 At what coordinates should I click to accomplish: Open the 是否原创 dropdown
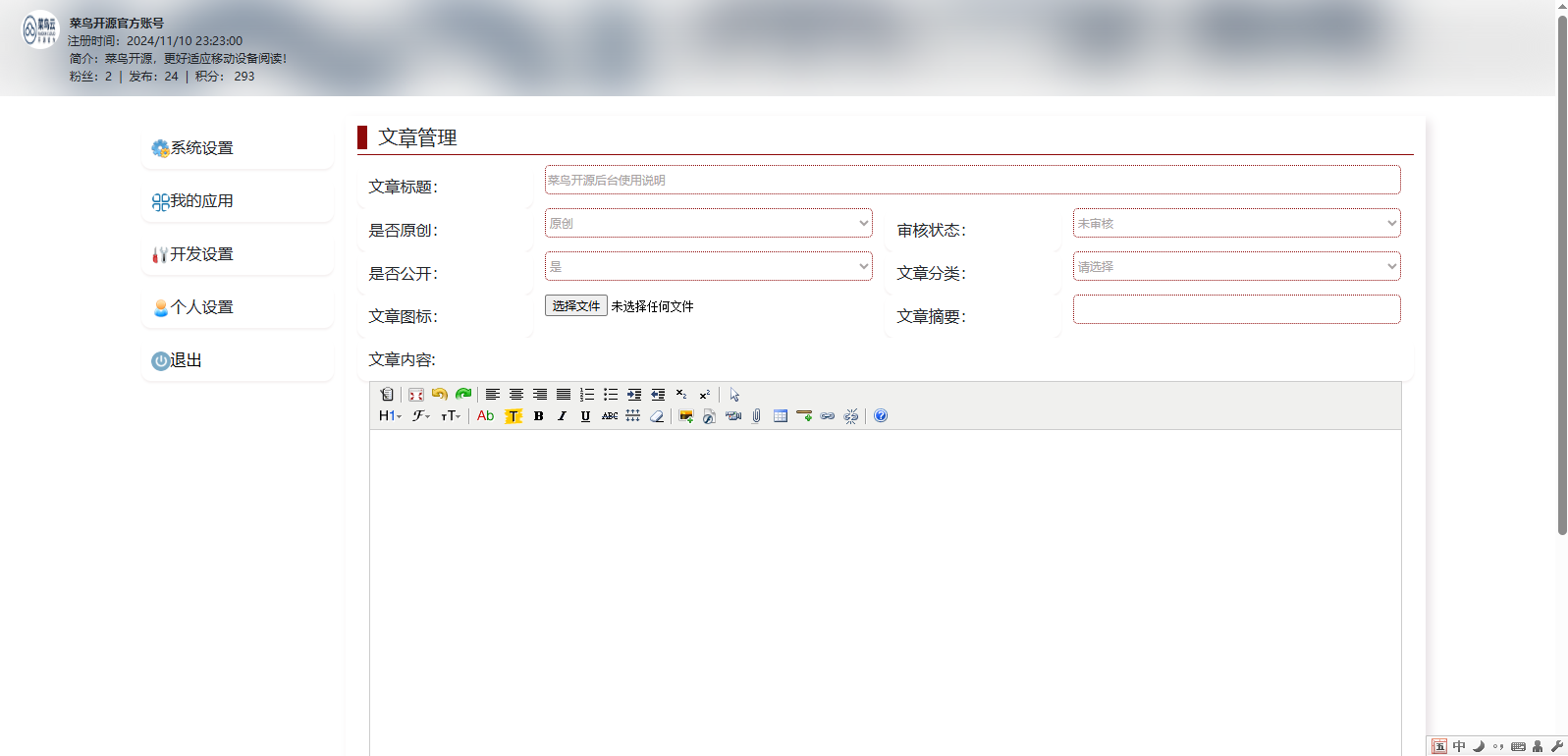pyautogui.click(x=708, y=223)
